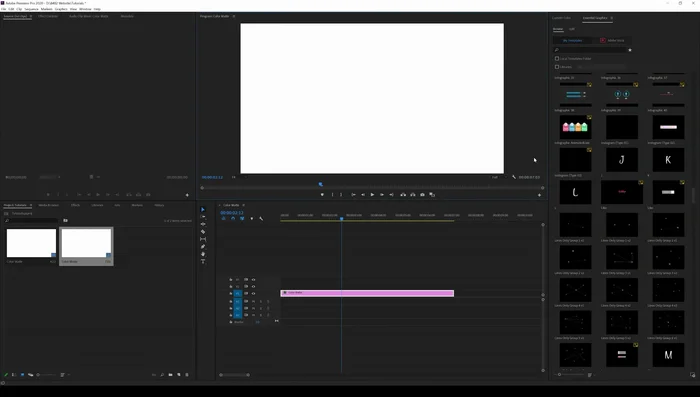The height and width of the screenshot is (397, 700).
Task: Open the Essential Graphics panel menu
Action: (612, 18)
